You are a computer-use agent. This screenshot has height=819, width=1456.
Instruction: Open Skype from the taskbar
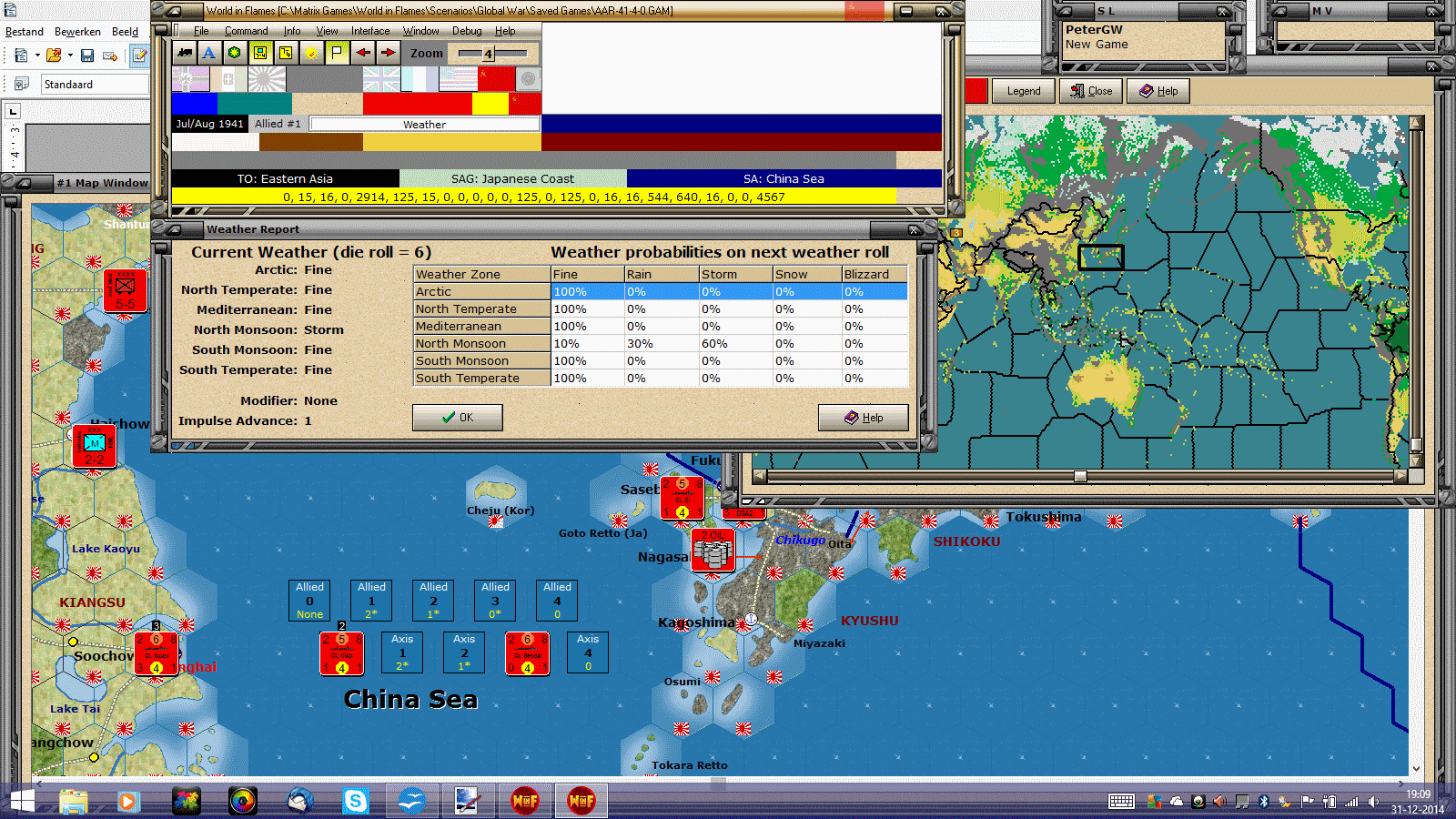click(x=356, y=801)
